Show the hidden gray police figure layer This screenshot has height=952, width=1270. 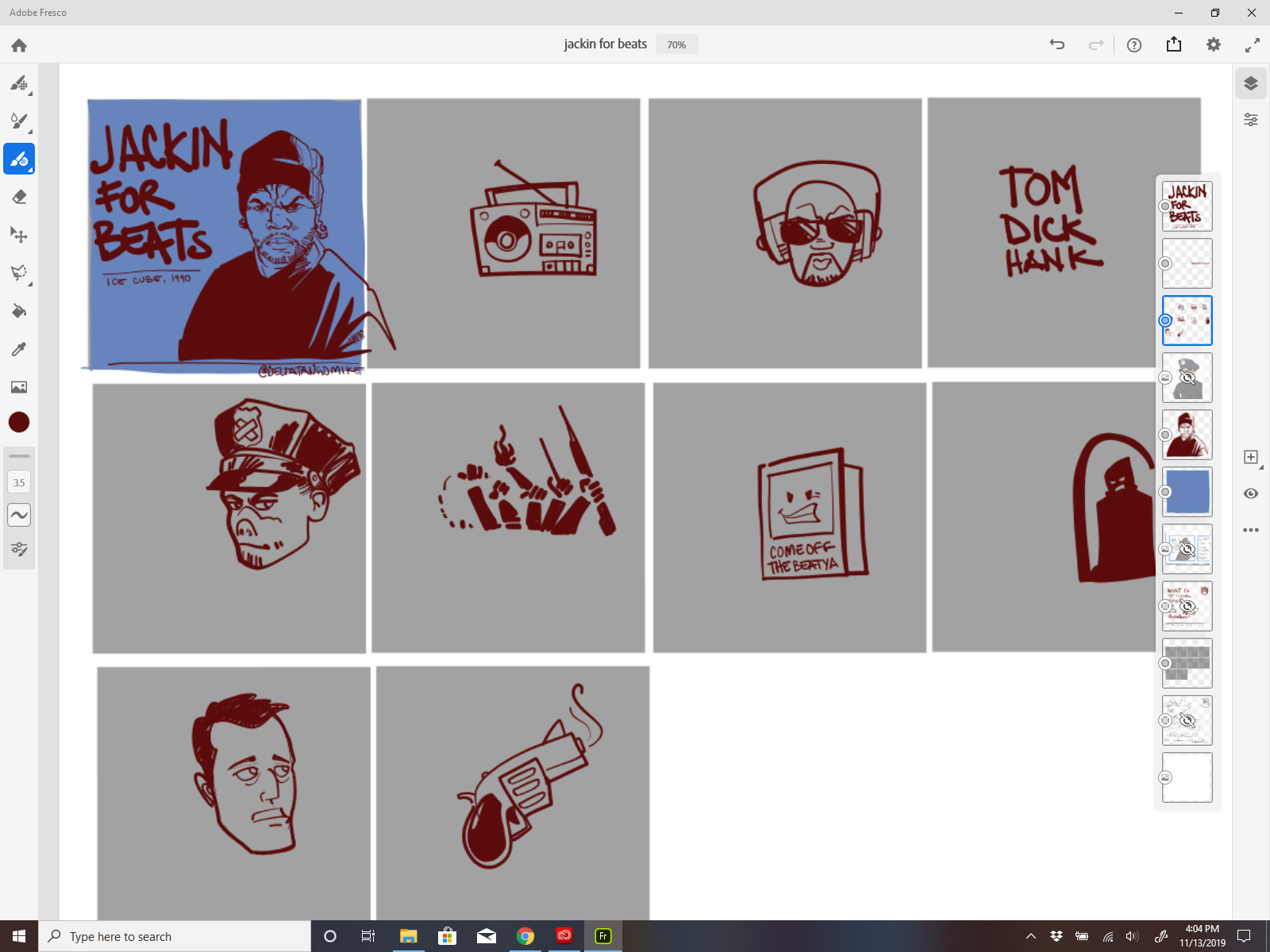pos(1187,378)
